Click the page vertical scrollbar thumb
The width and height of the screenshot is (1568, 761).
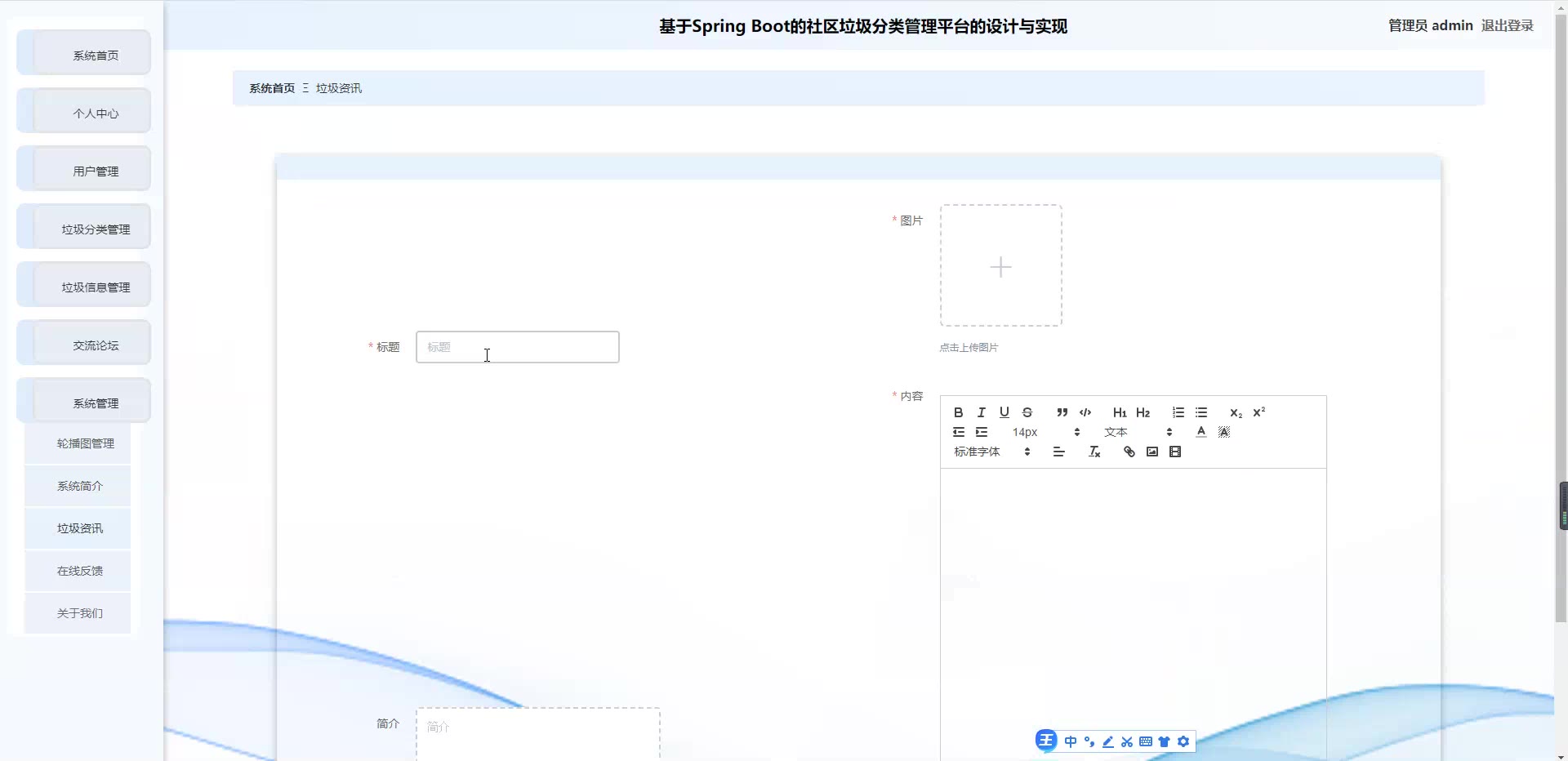pyautogui.click(x=1561, y=318)
